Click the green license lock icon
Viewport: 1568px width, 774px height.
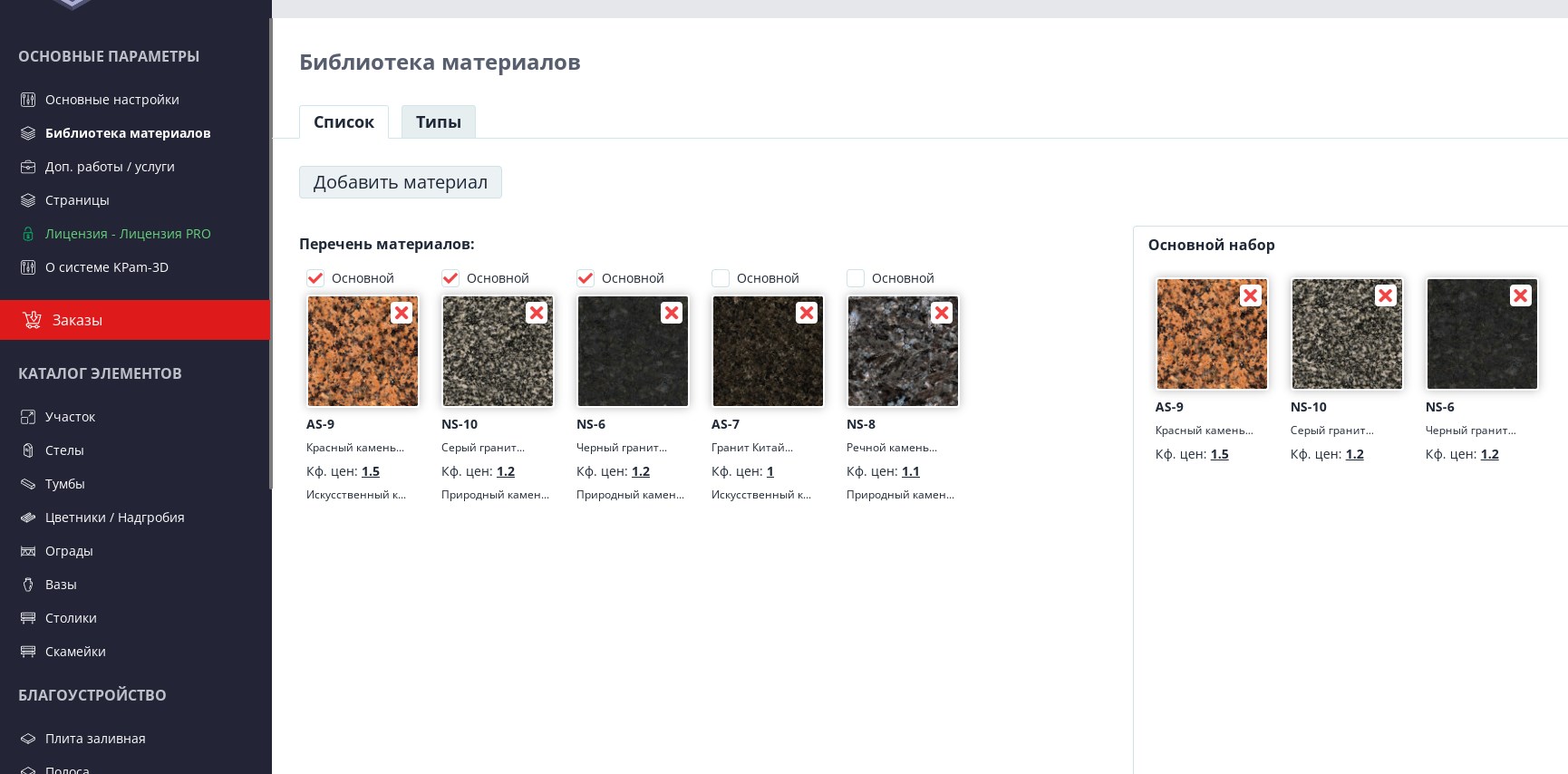click(28, 234)
